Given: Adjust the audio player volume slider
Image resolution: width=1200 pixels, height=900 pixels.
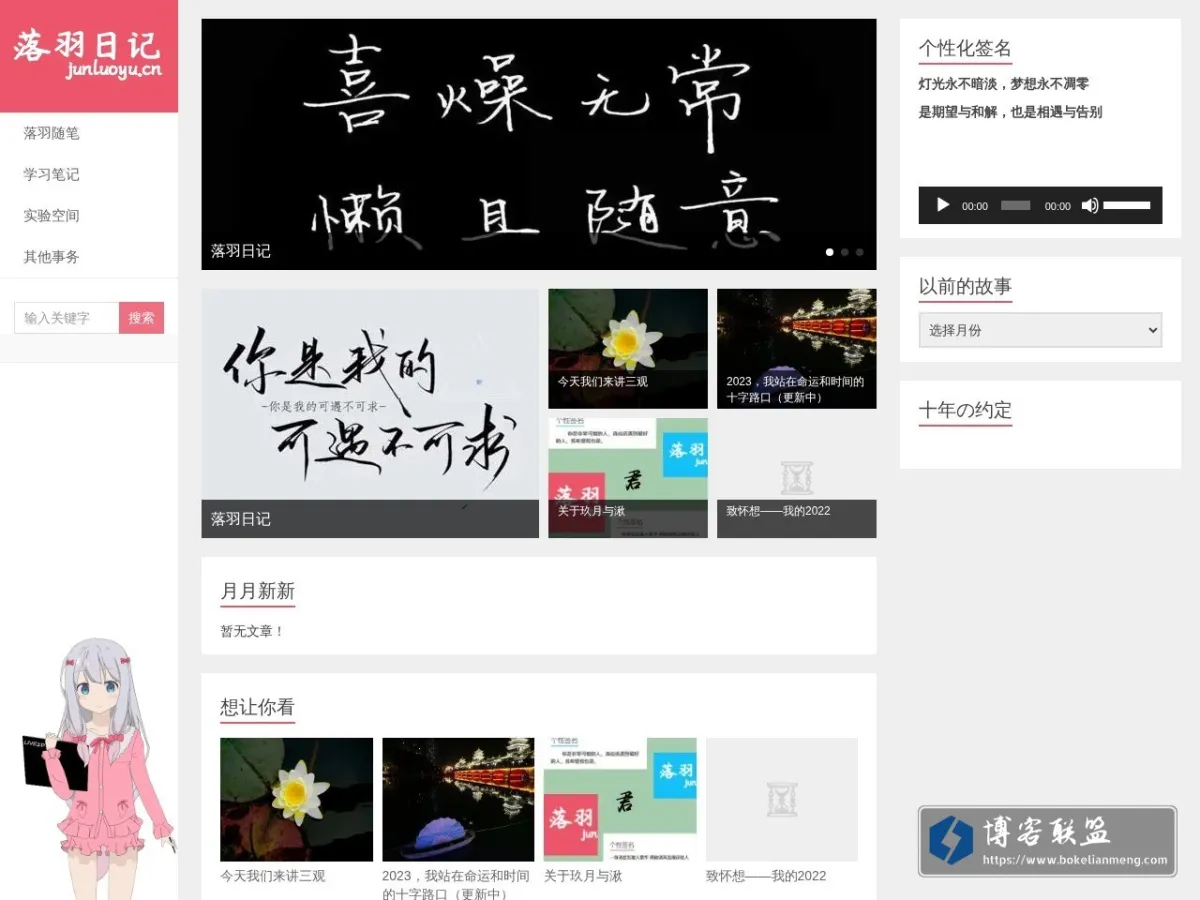Looking at the screenshot, I should point(1127,205).
